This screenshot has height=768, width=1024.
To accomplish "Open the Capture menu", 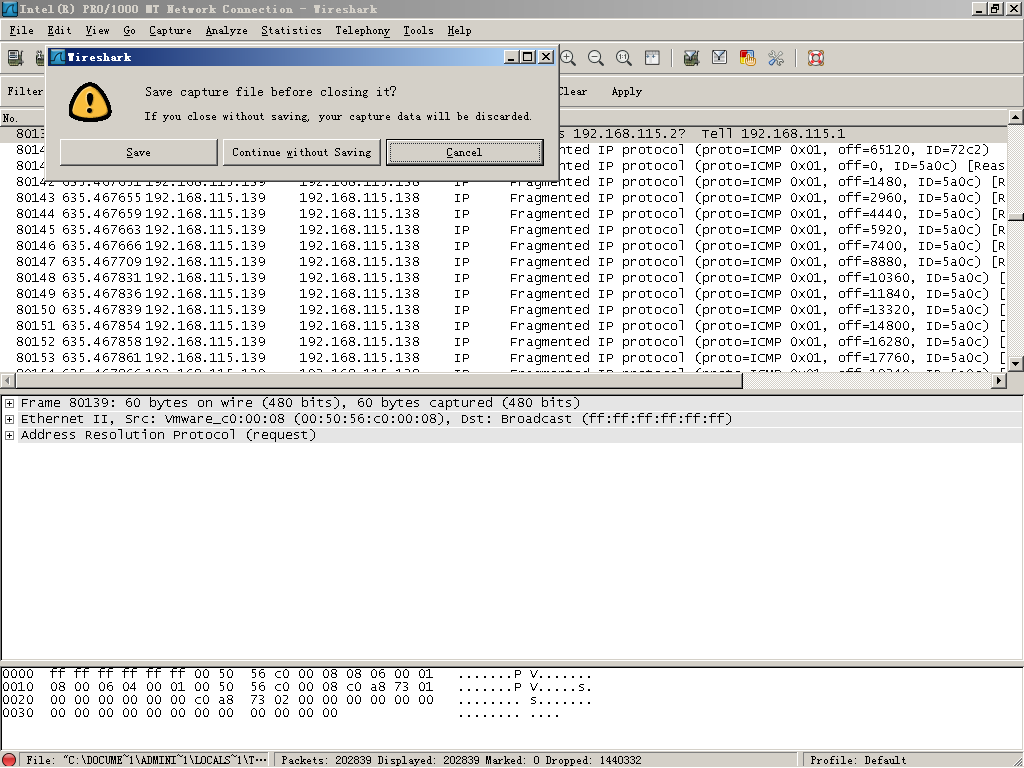I will pyautogui.click(x=170, y=31).
